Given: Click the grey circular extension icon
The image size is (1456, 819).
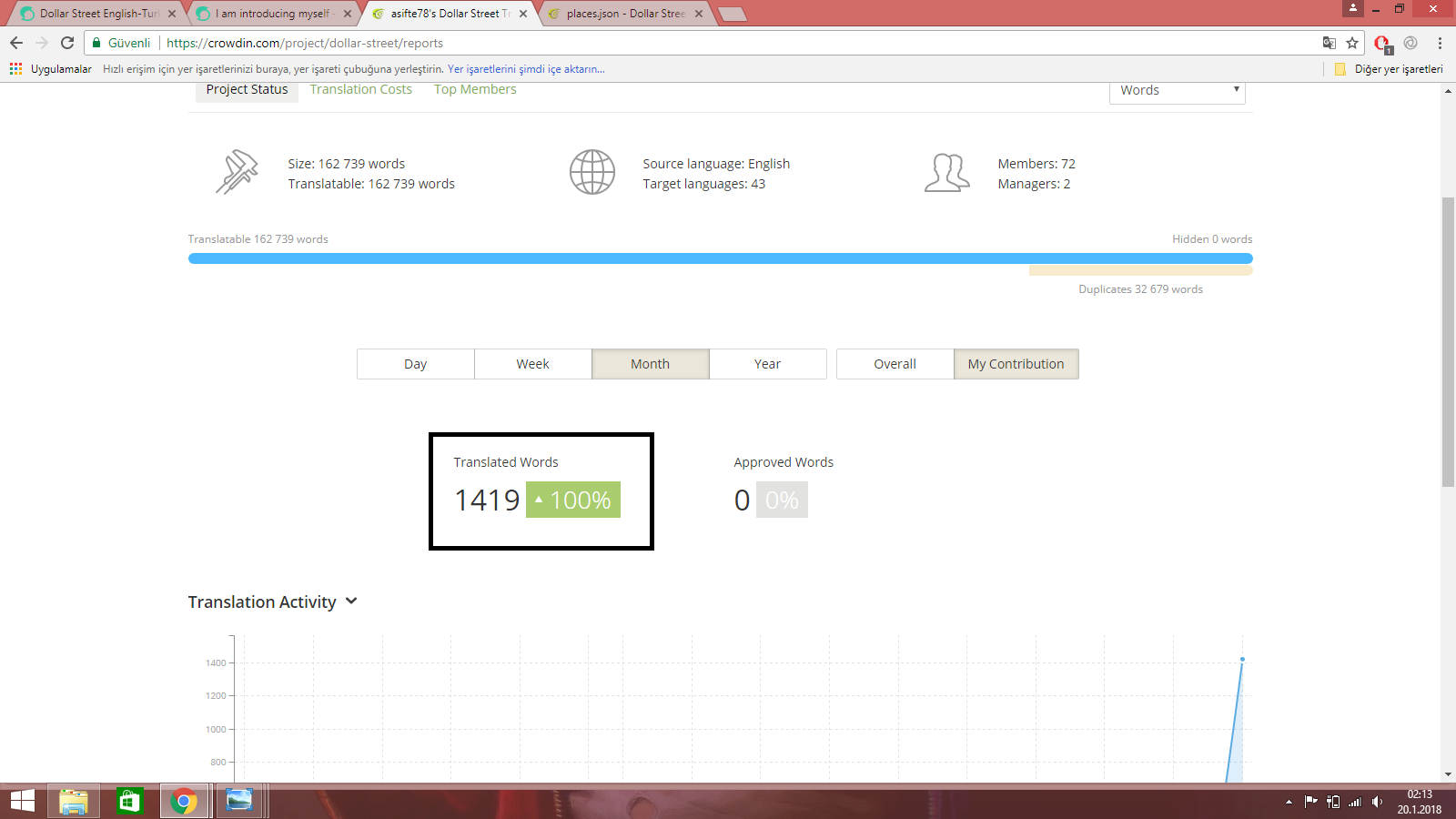Looking at the screenshot, I should click(x=1410, y=43).
